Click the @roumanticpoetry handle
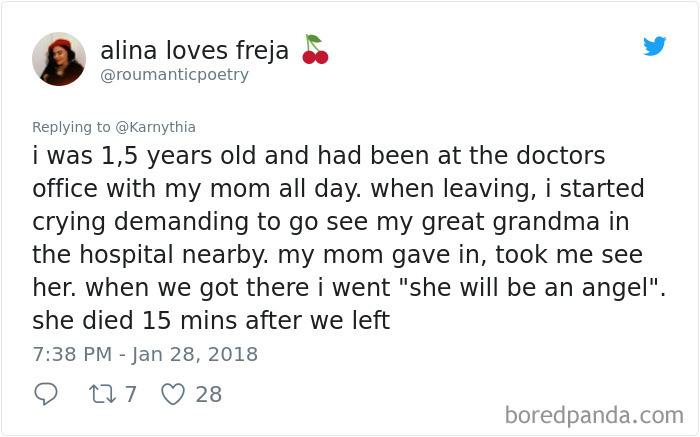 tap(174, 75)
